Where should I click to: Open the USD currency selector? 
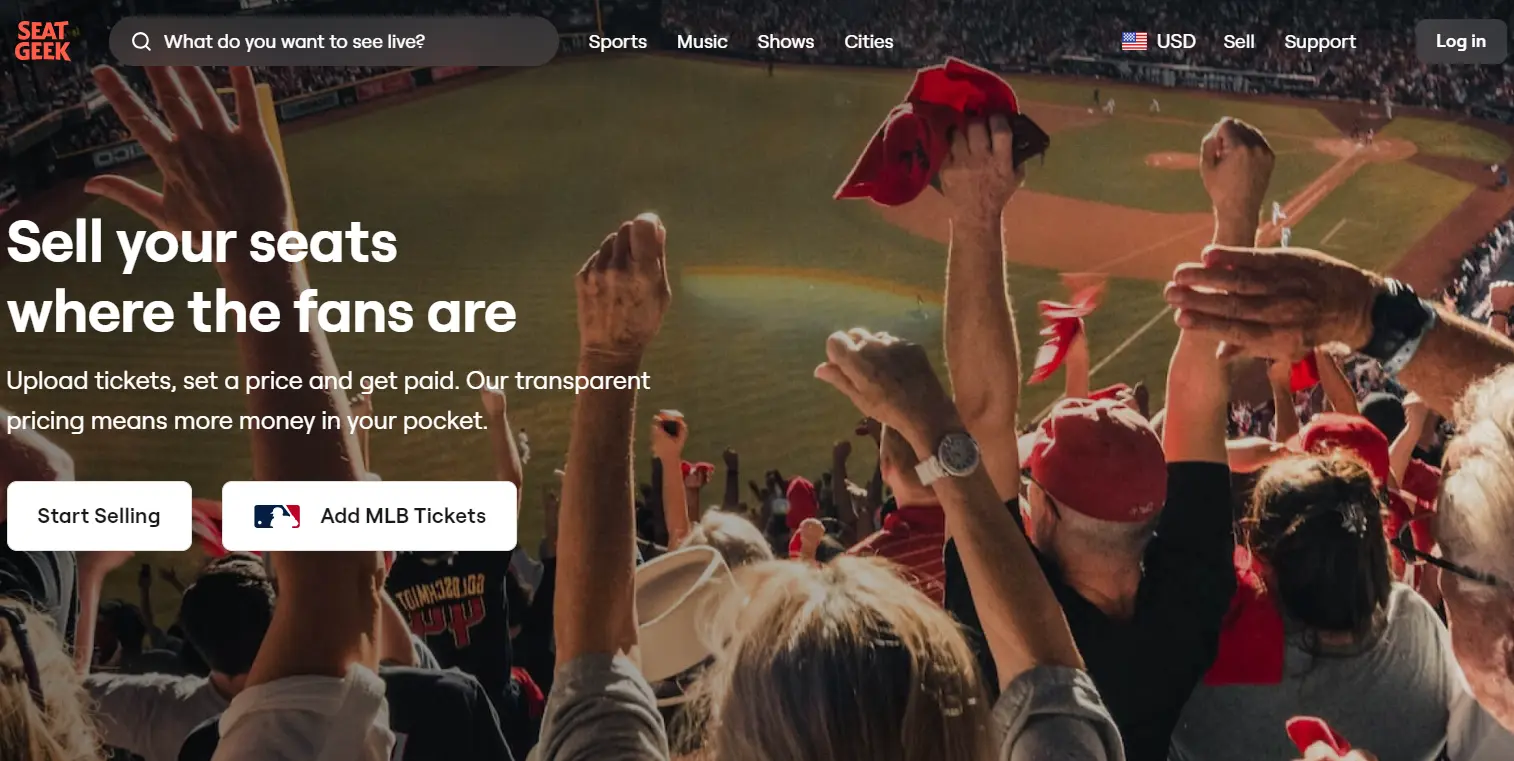[1159, 42]
